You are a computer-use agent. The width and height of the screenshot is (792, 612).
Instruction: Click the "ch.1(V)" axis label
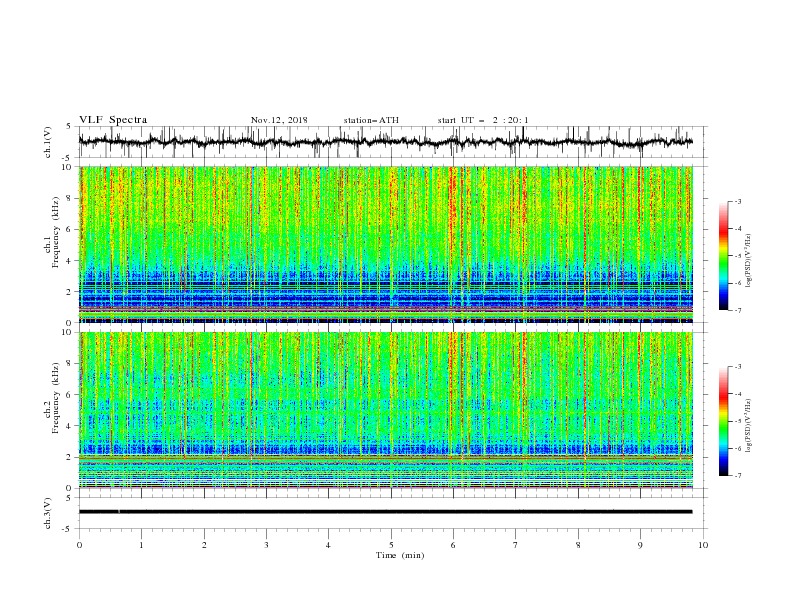click(48, 142)
